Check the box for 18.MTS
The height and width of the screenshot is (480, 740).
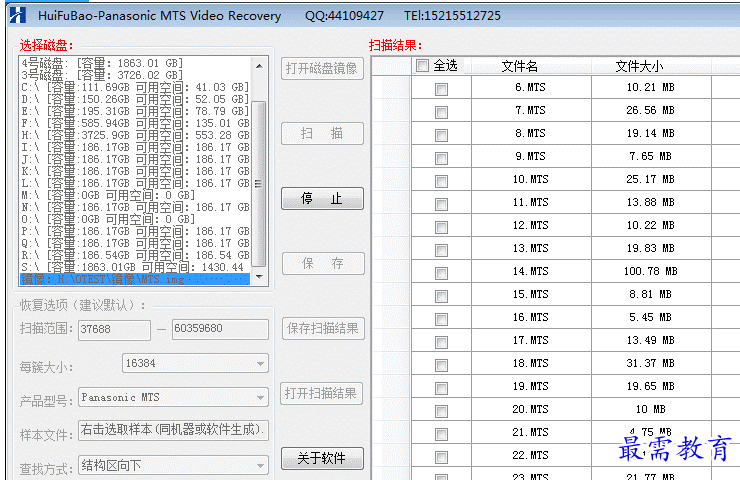pyautogui.click(x=441, y=365)
